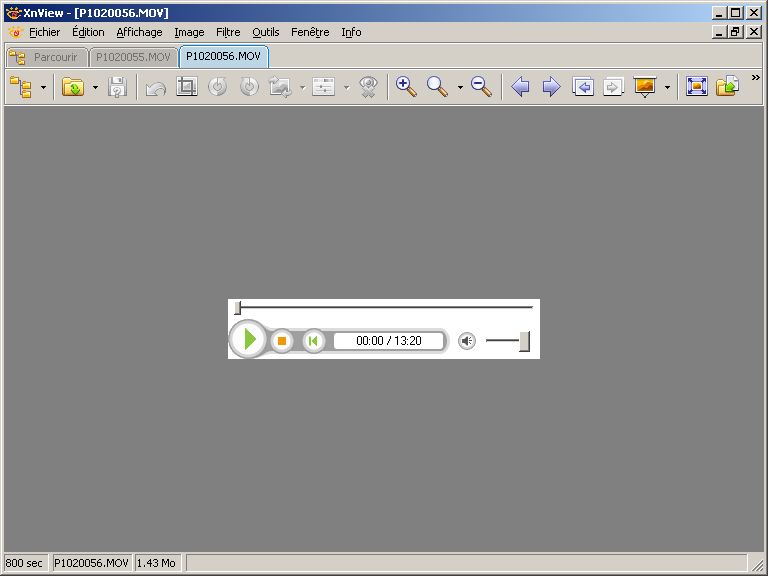
Task: Go to next file blue right arrow
Action: click(552, 87)
